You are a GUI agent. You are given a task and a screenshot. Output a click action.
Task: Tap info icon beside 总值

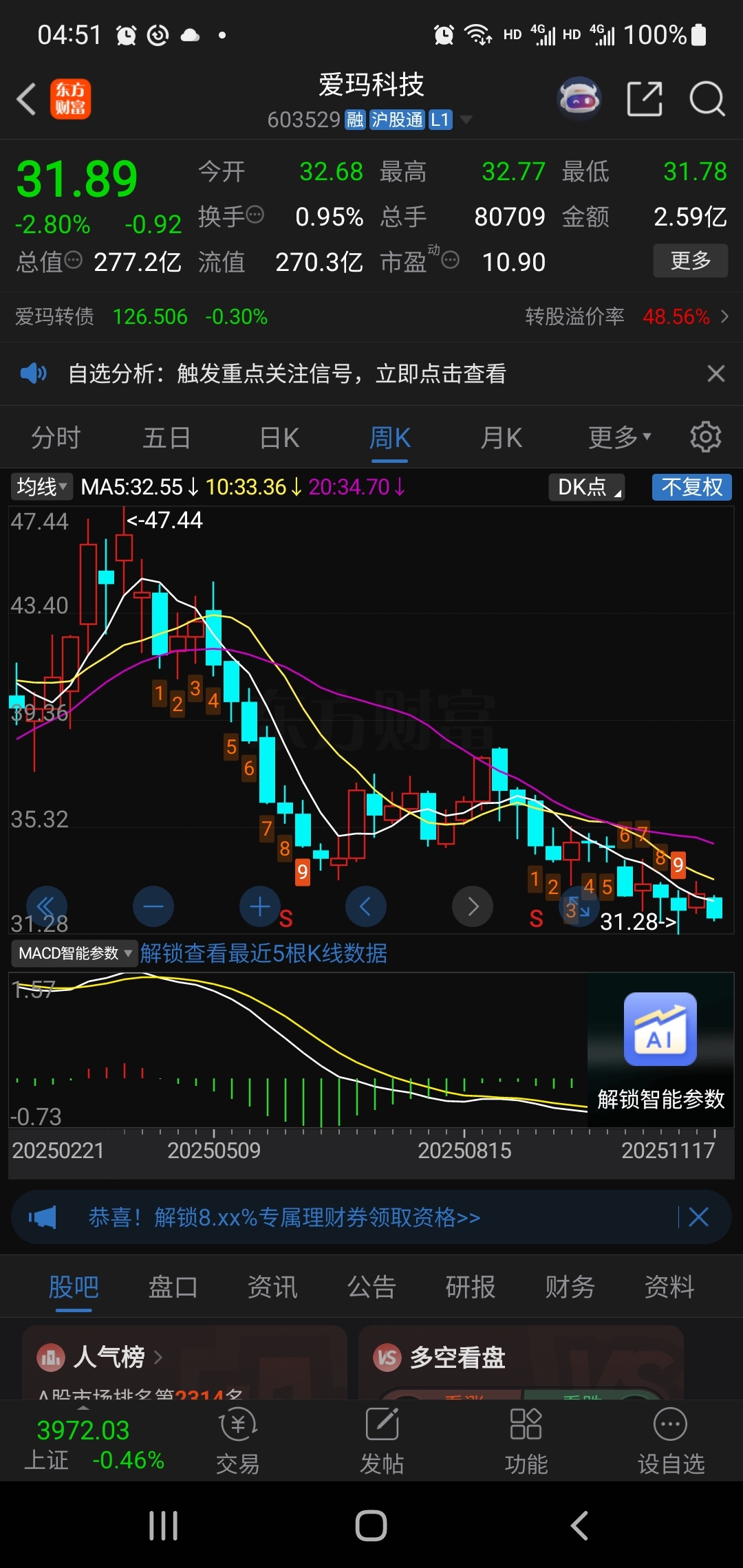[x=73, y=260]
